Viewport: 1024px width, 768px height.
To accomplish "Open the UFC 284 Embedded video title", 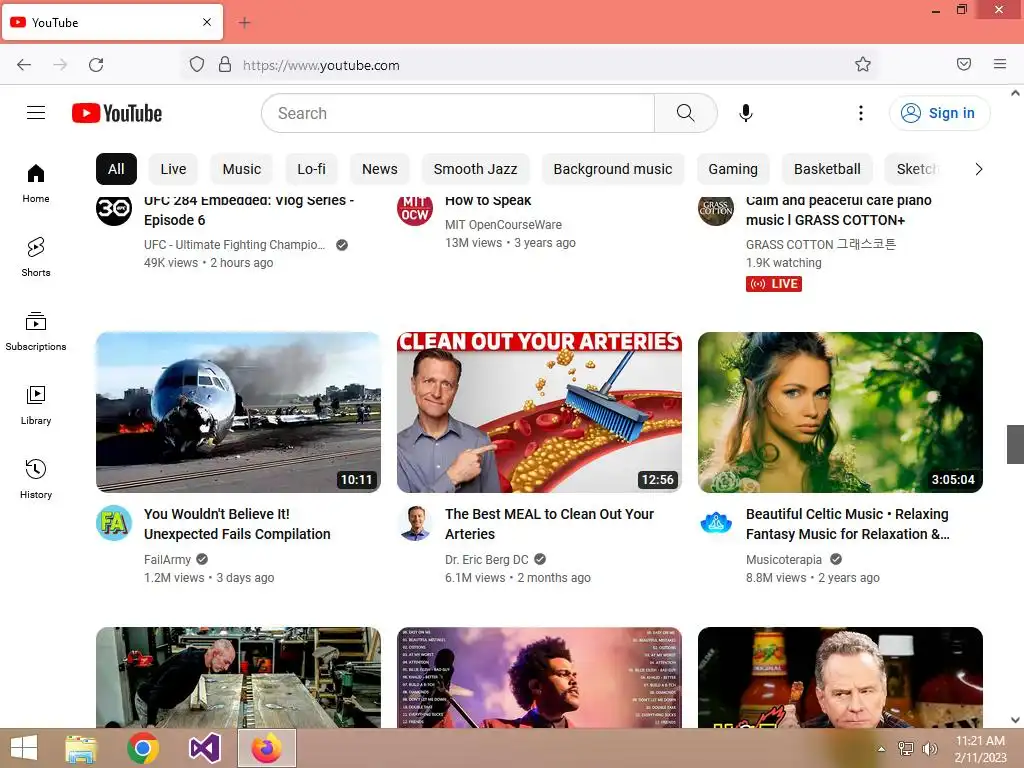I will coord(249,210).
